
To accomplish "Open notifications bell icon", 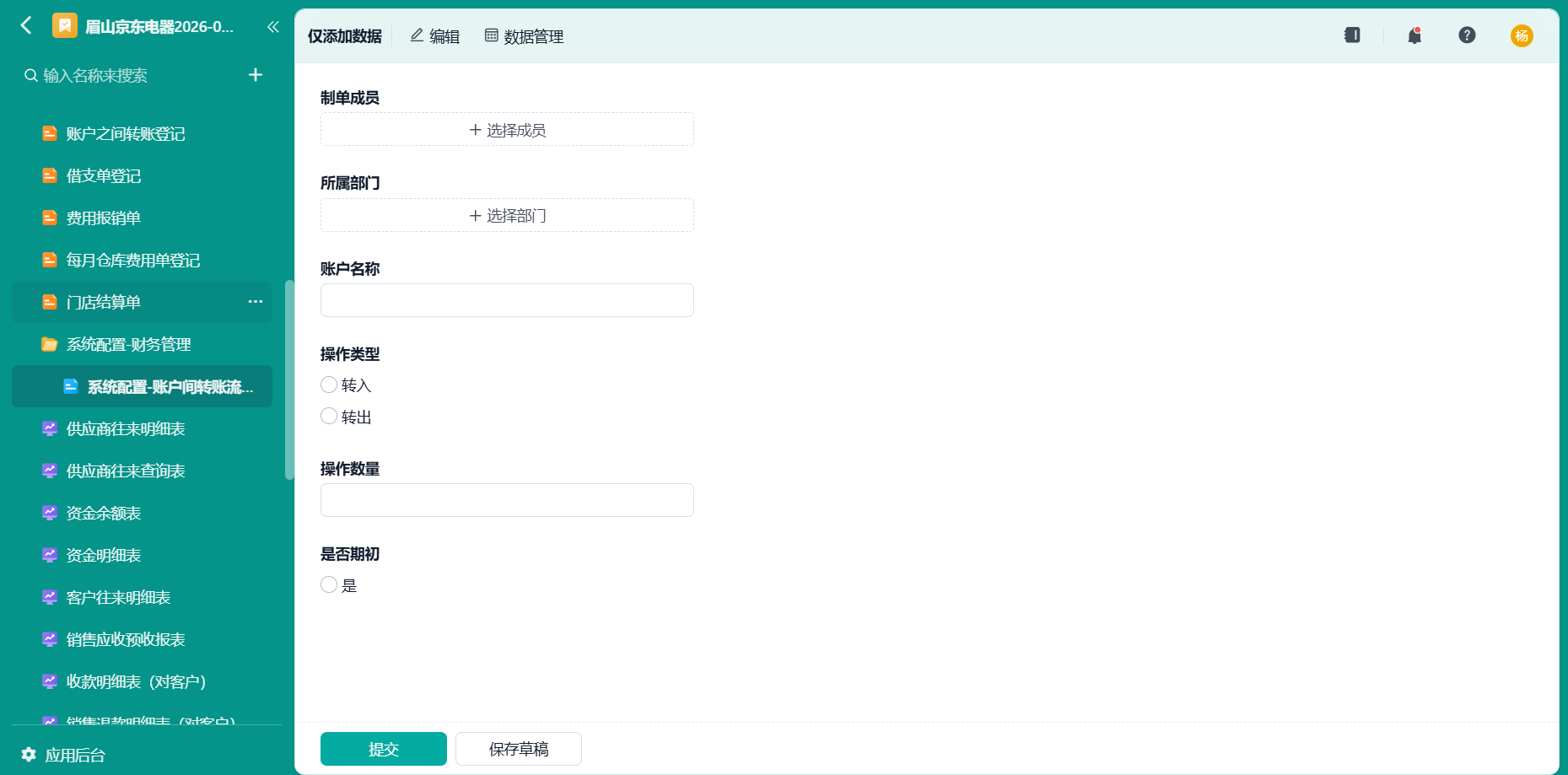I will tap(1414, 35).
